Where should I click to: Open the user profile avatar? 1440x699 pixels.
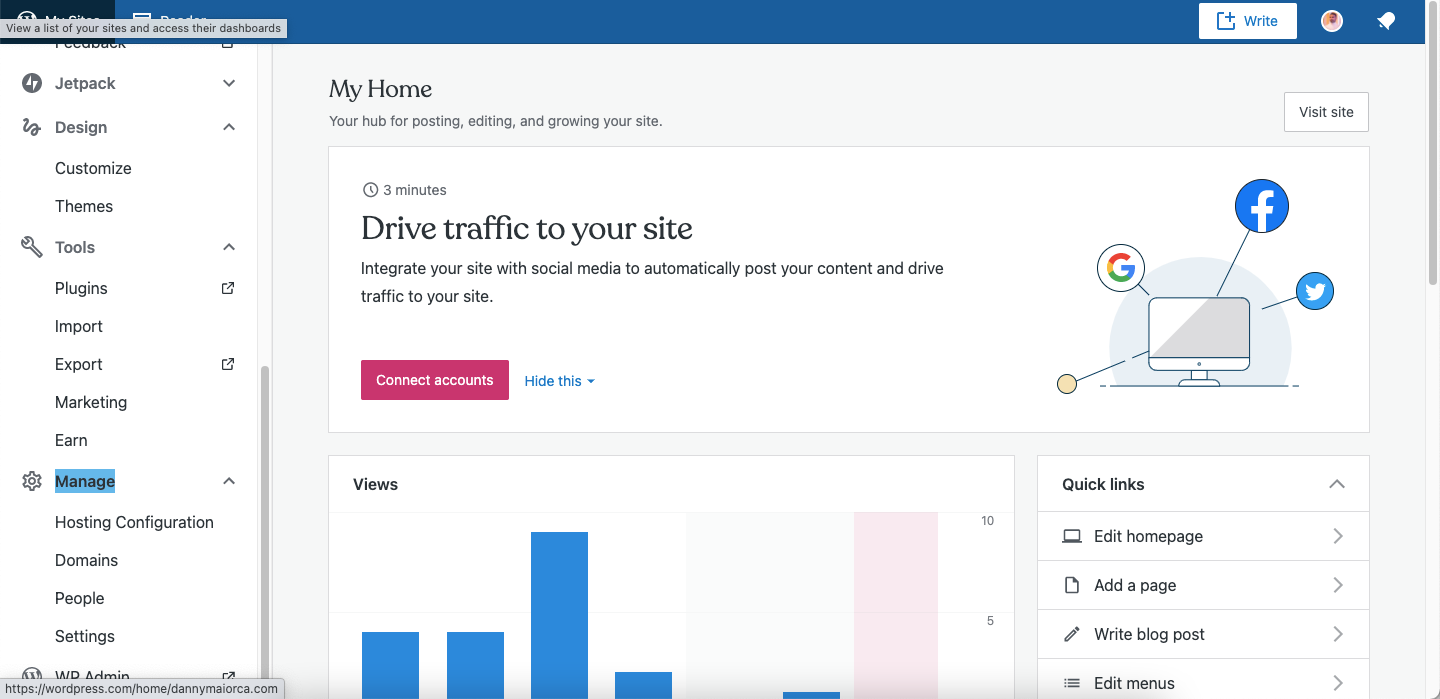click(x=1332, y=21)
